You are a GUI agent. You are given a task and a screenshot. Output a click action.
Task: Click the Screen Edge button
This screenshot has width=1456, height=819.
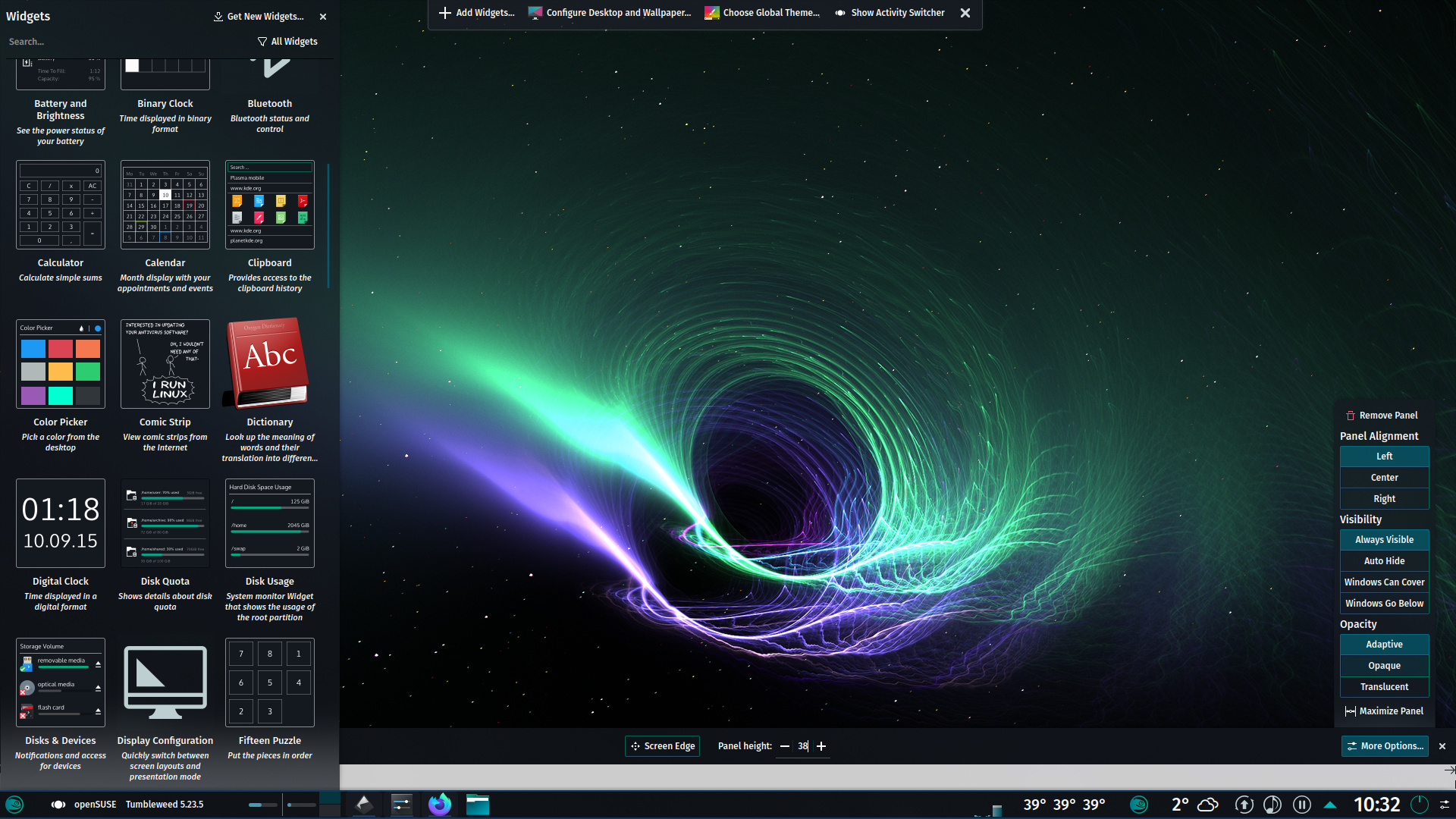click(663, 746)
